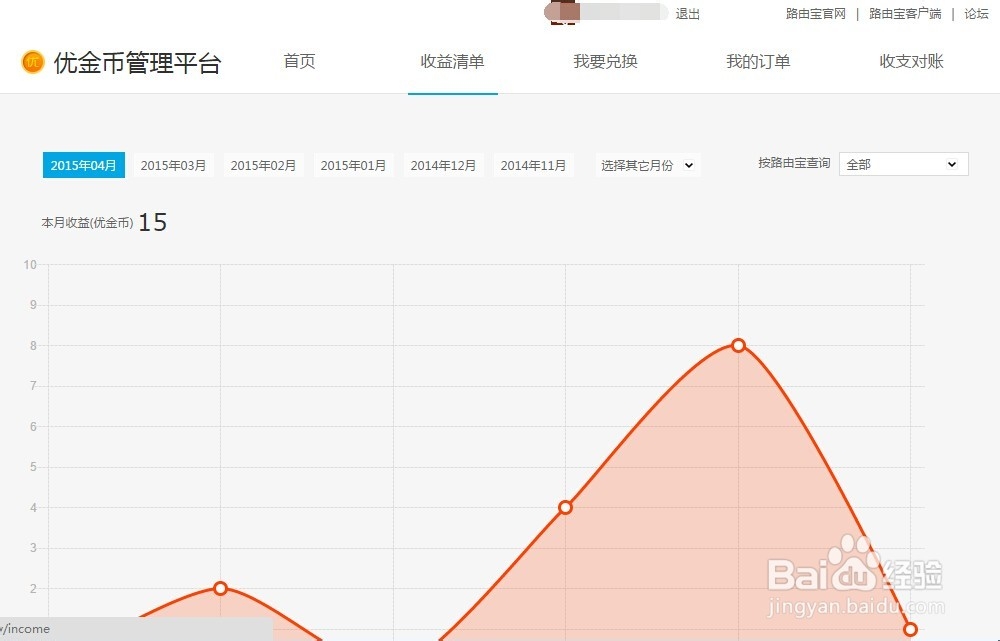Screen dimensions: 1000x641
Task: Pick the 2014年12月 month button
Action: pyautogui.click(x=443, y=165)
